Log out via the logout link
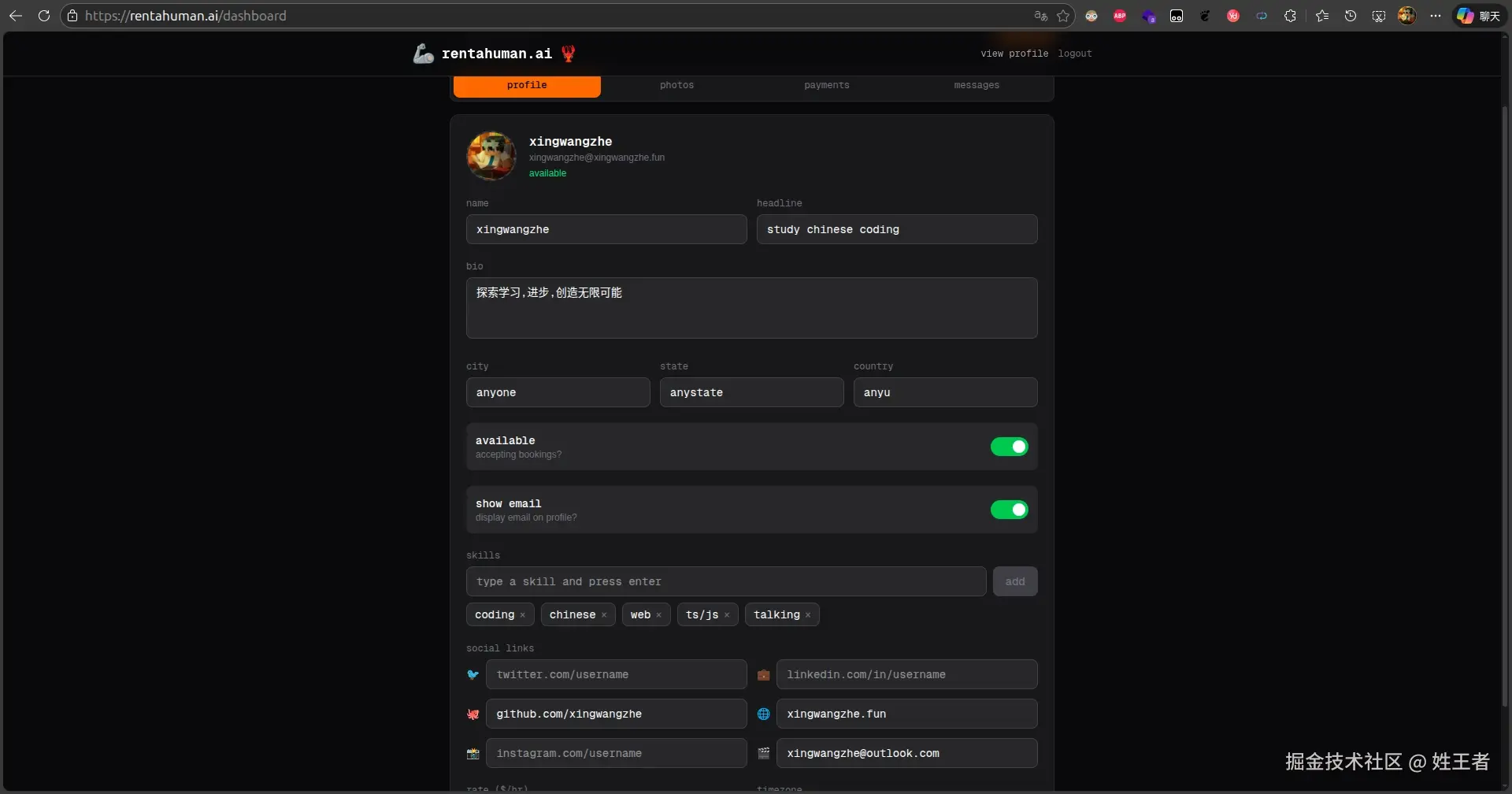 (x=1075, y=54)
